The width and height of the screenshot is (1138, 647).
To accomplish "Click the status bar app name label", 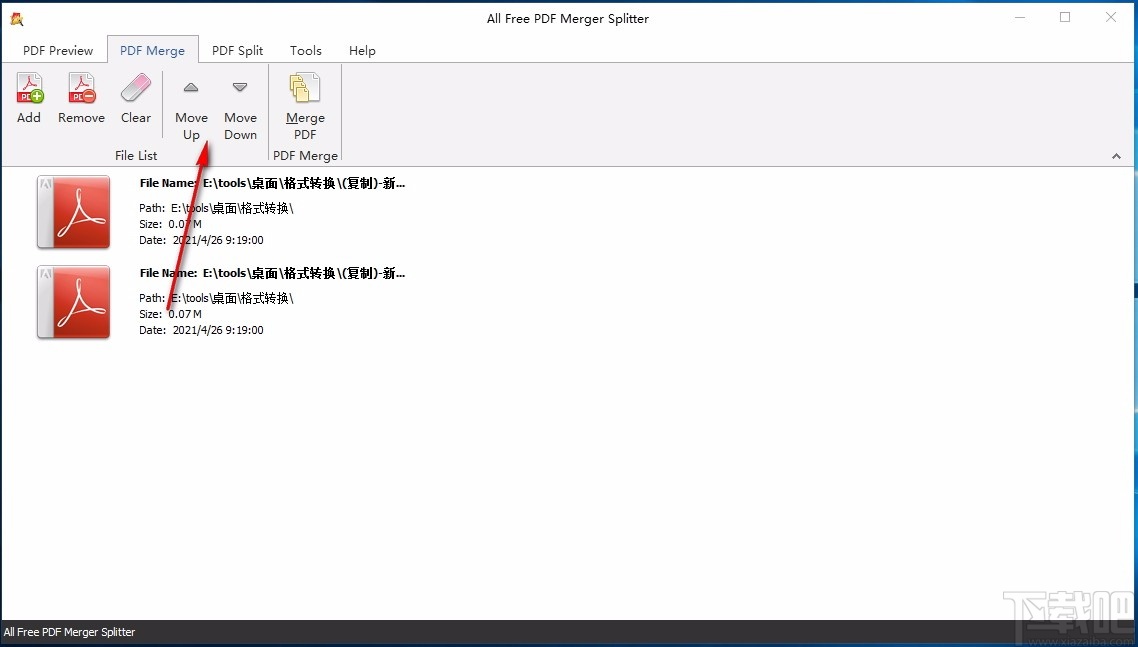I will 70,632.
